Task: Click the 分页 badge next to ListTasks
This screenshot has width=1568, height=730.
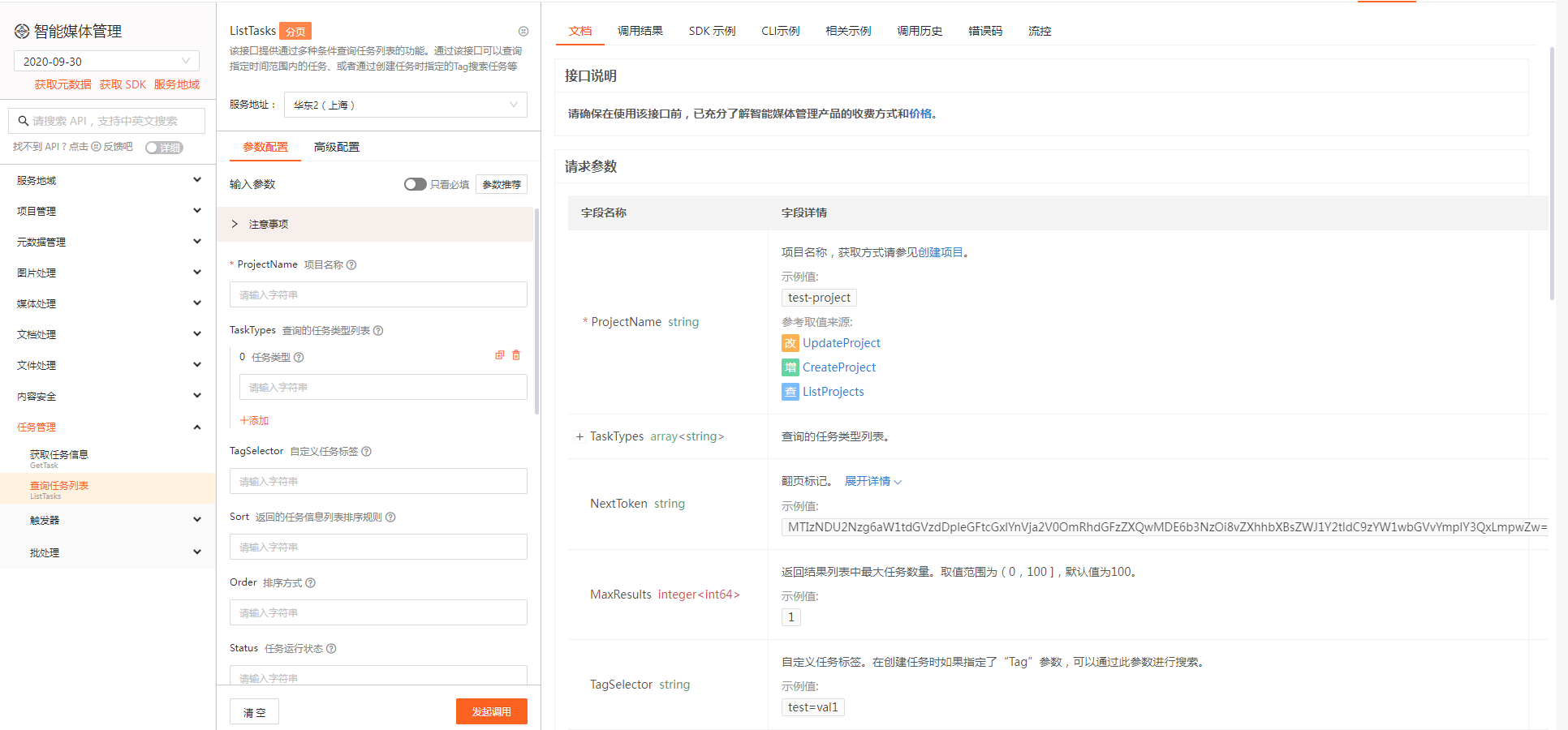Action: 295,31
